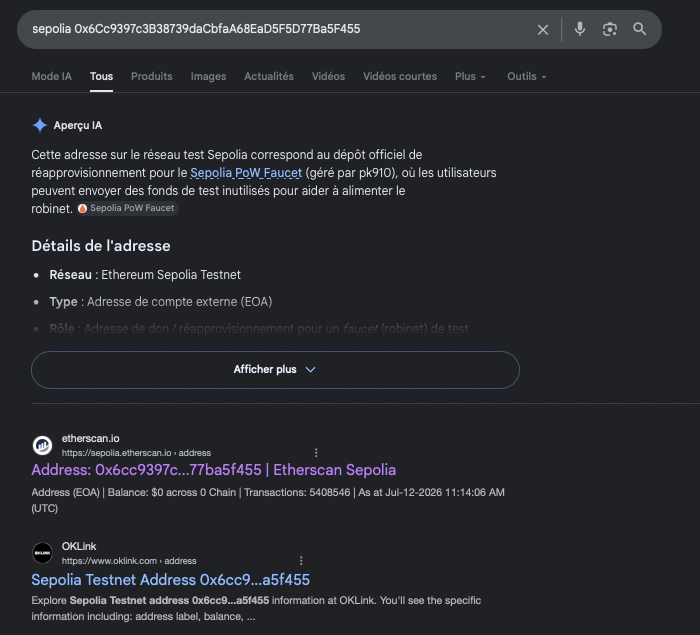Open the Vidéos courtes tab
700x635 pixels.
pos(400,76)
